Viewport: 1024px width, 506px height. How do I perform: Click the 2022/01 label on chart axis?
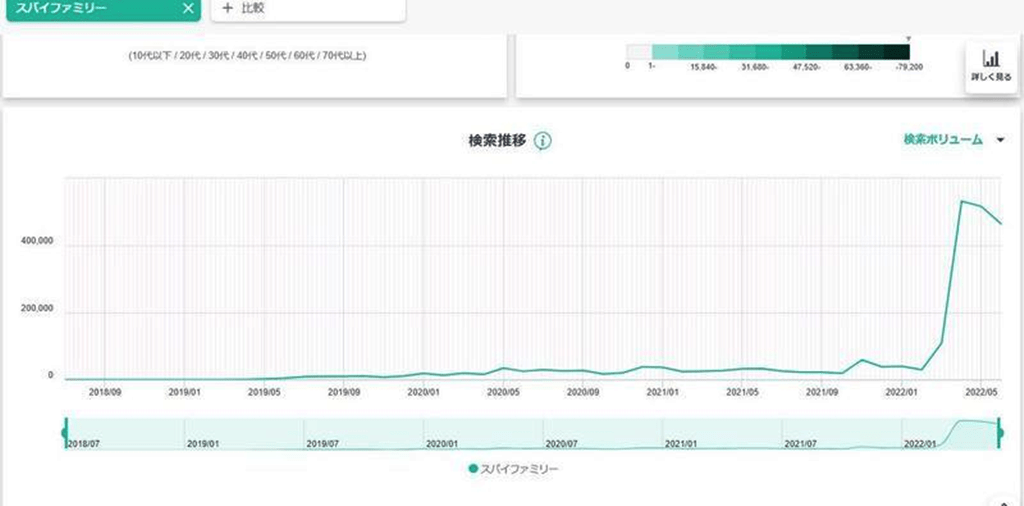901,392
